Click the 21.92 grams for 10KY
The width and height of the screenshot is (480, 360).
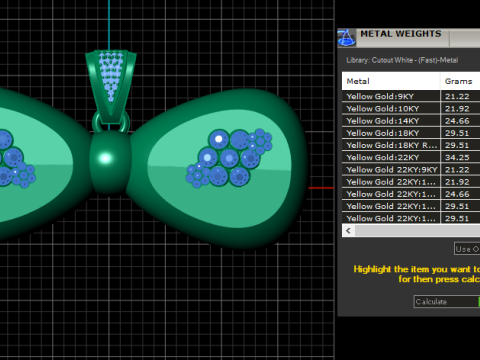coord(457,109)
